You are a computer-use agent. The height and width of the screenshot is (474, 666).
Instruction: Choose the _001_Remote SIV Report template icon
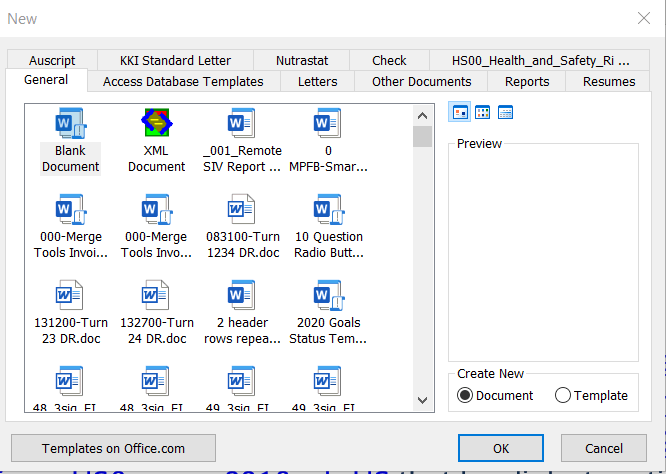tap(242, 123)
